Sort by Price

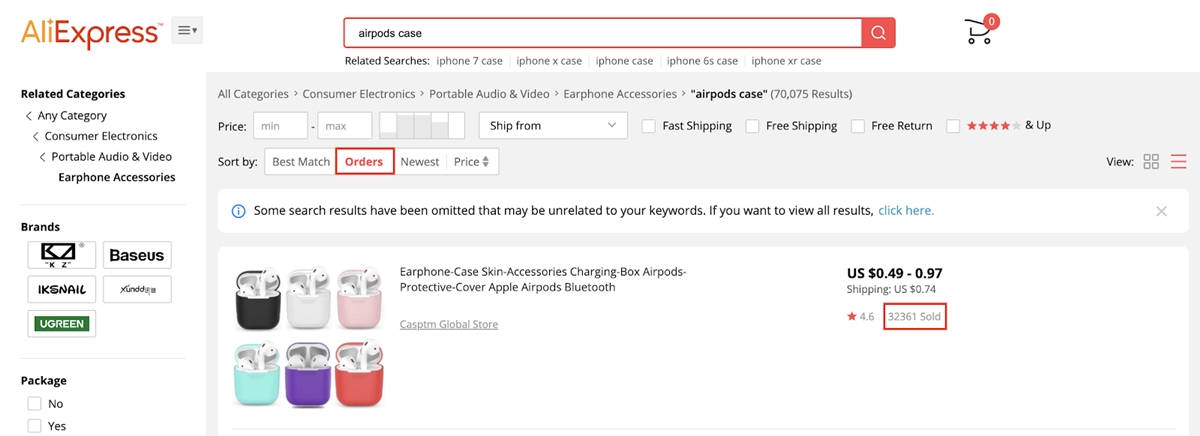472,162
